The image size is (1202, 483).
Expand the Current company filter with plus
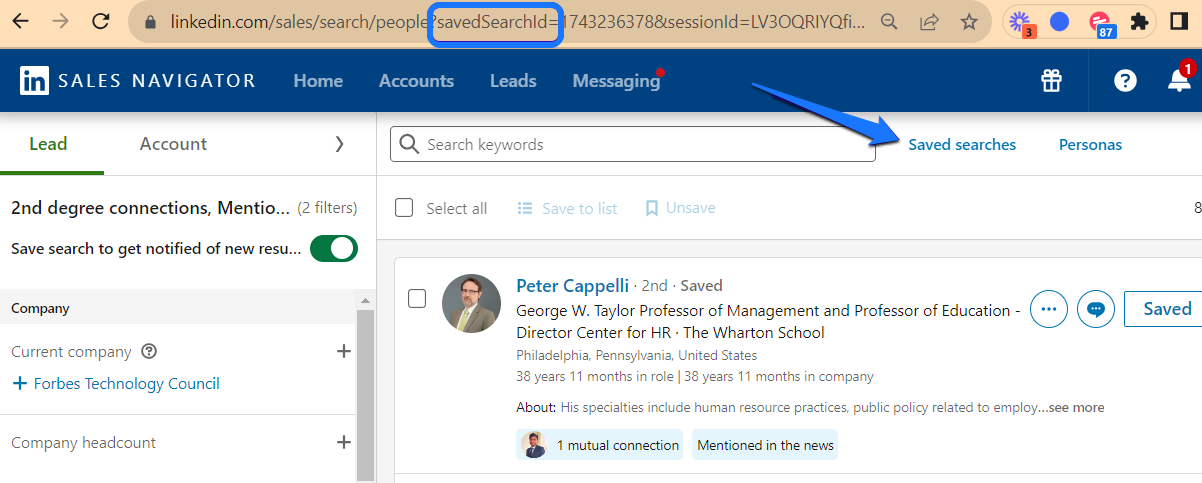[x=344, y=351]
